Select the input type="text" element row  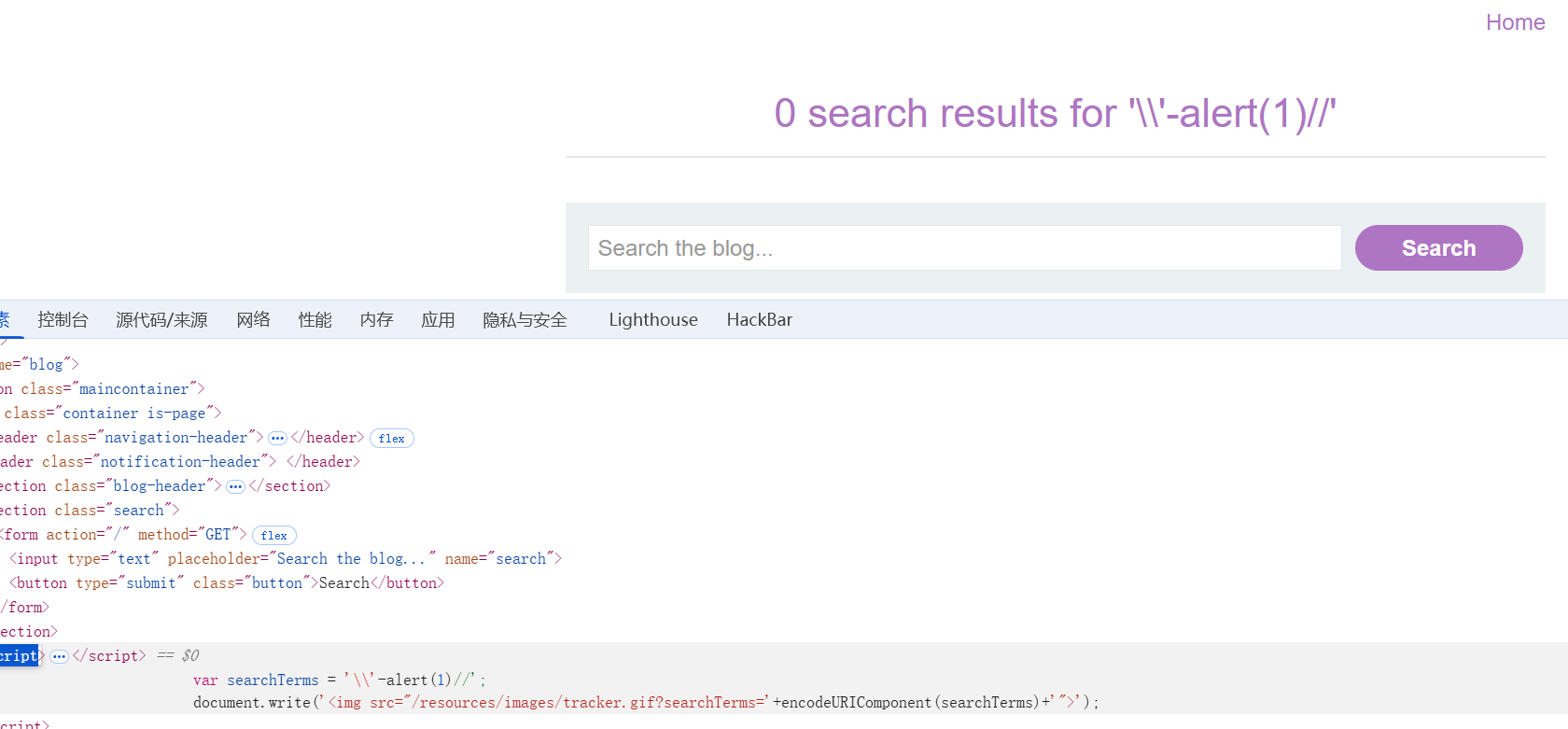[286, 559]
